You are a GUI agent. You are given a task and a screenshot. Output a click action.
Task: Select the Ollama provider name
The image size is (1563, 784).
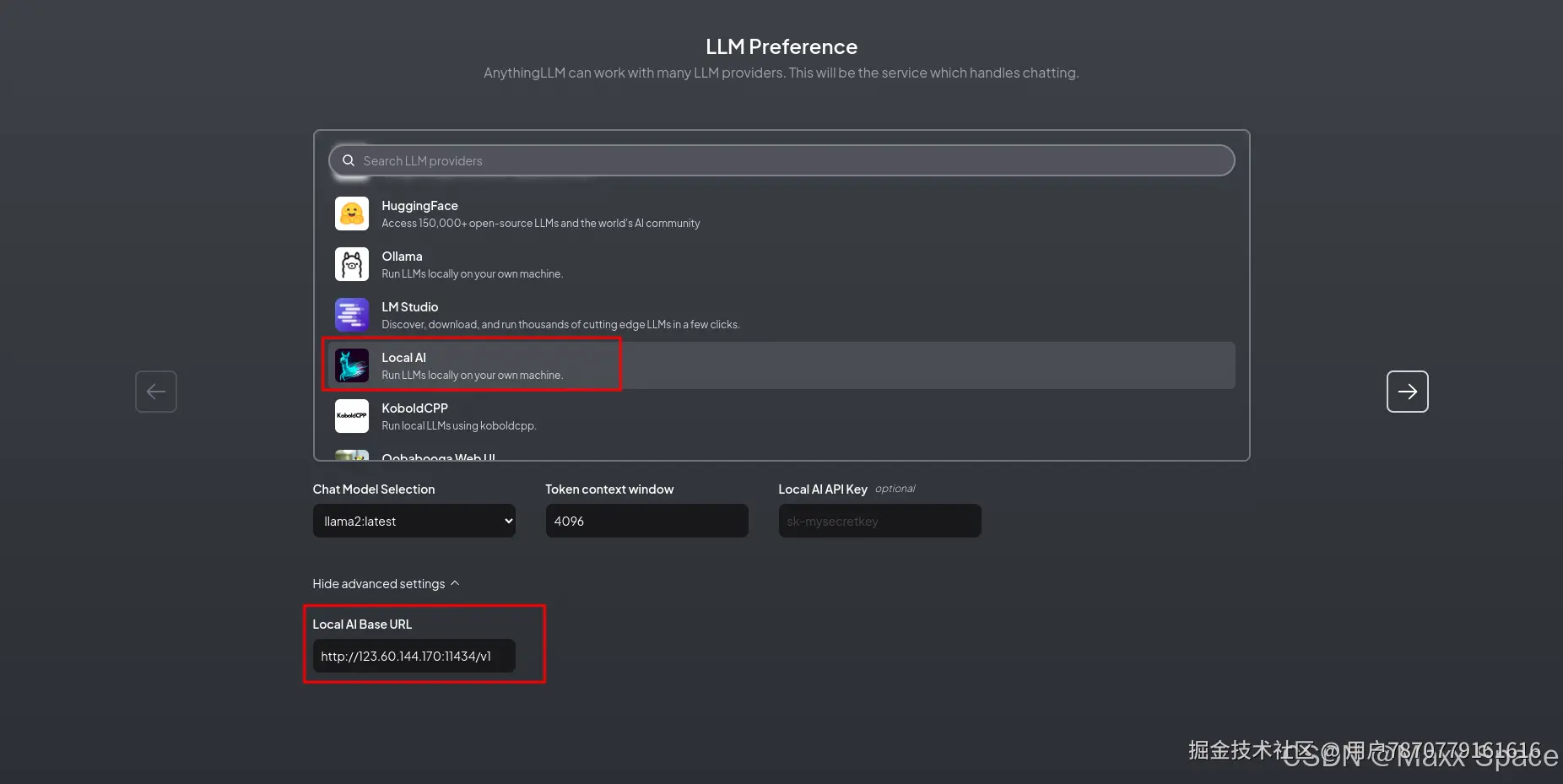click(402, 257)
